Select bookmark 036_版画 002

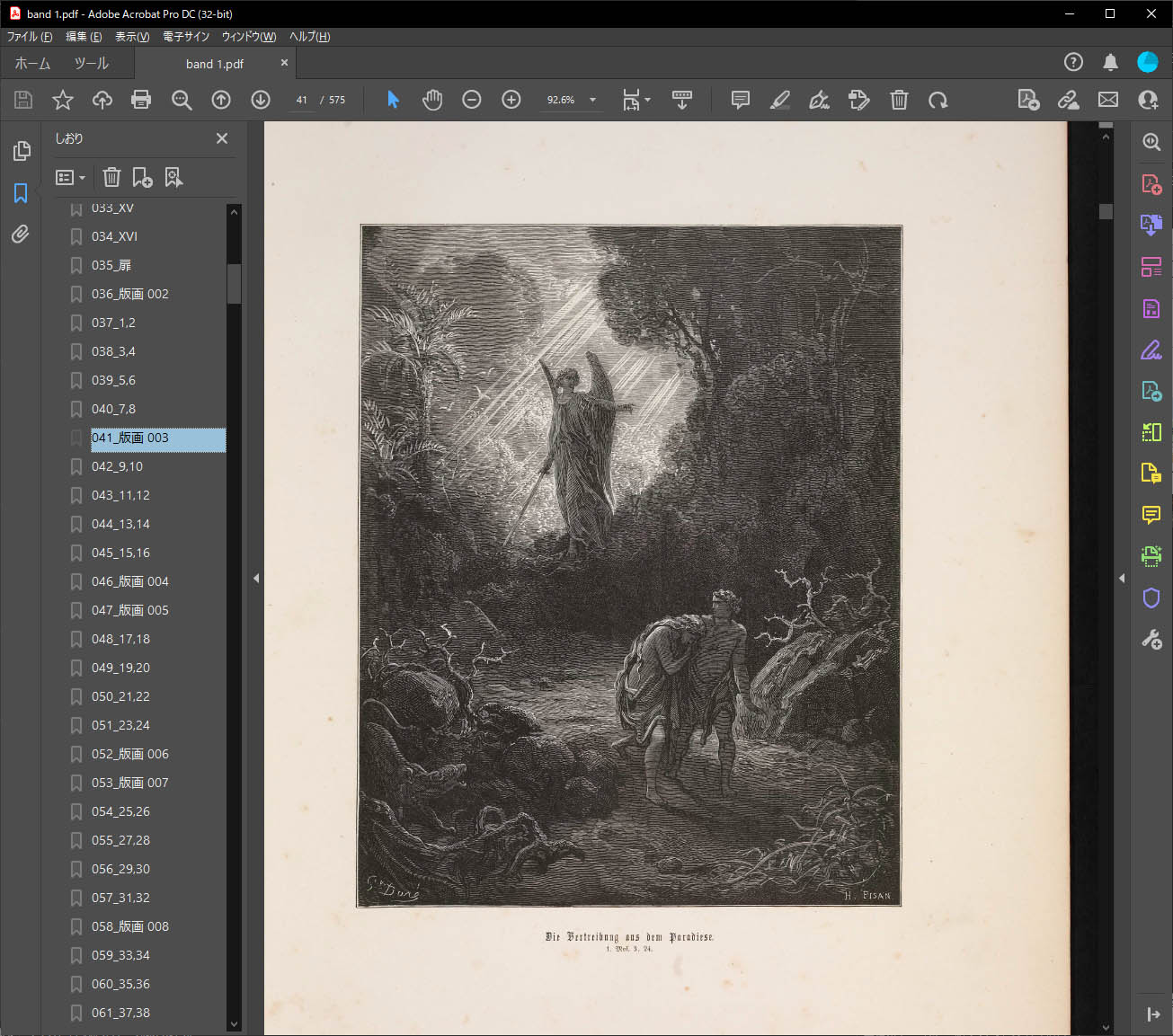pyautogui.click(x=130, y=294)
